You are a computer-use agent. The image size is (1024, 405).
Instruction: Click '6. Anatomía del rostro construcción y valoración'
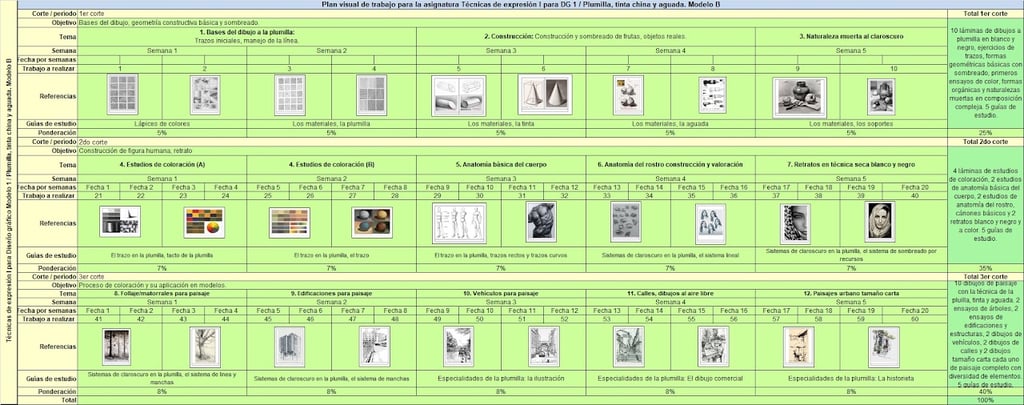tap(671, 165)
